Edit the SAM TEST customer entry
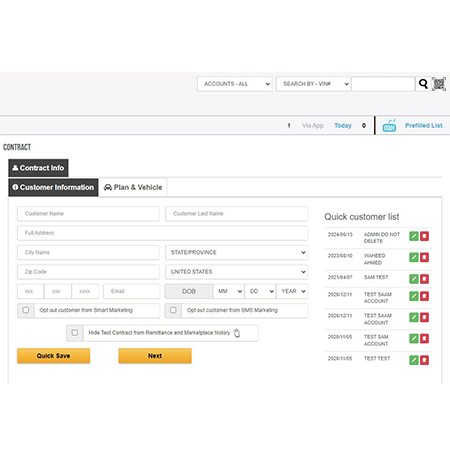This screenshot has width=450, height=450. (x=414, y=279)
